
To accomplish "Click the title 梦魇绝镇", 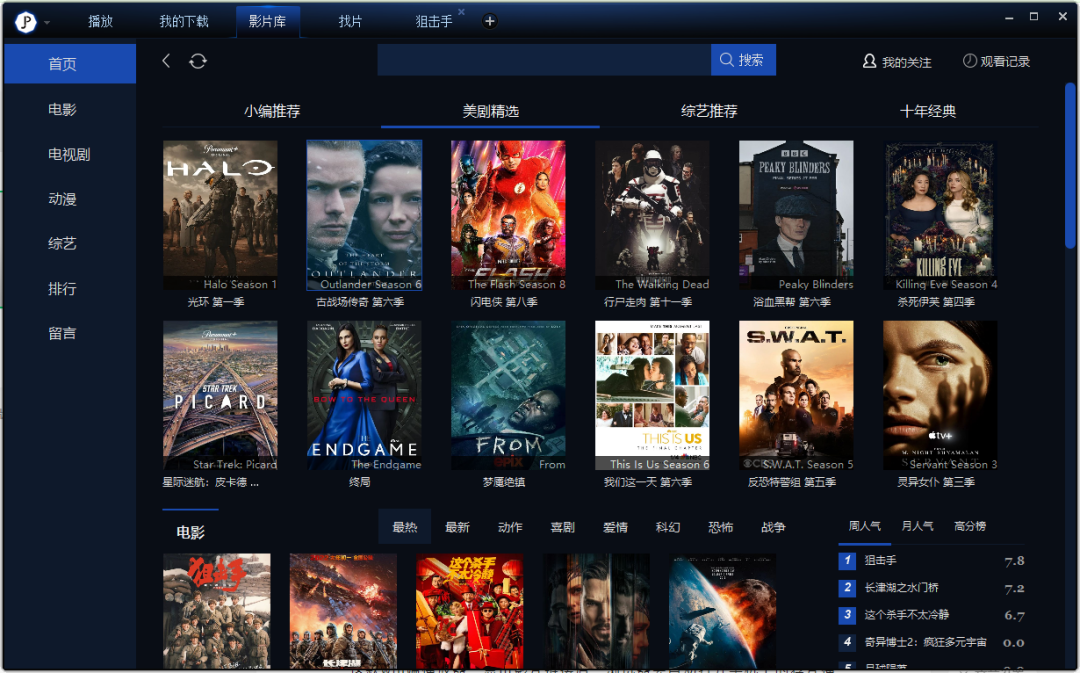I will (503, 482).
